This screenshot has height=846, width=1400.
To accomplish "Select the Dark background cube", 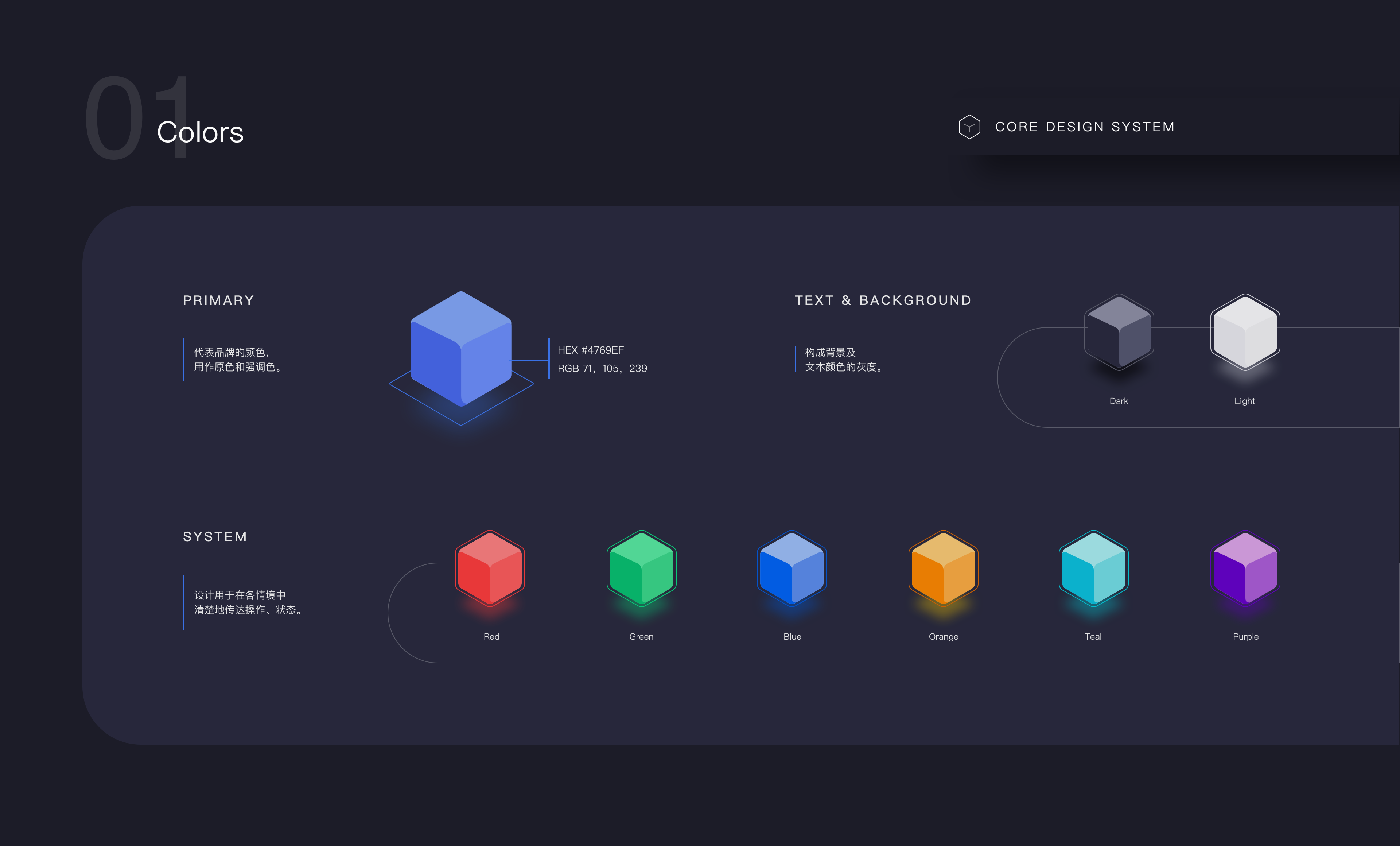I will [1119, 332].
